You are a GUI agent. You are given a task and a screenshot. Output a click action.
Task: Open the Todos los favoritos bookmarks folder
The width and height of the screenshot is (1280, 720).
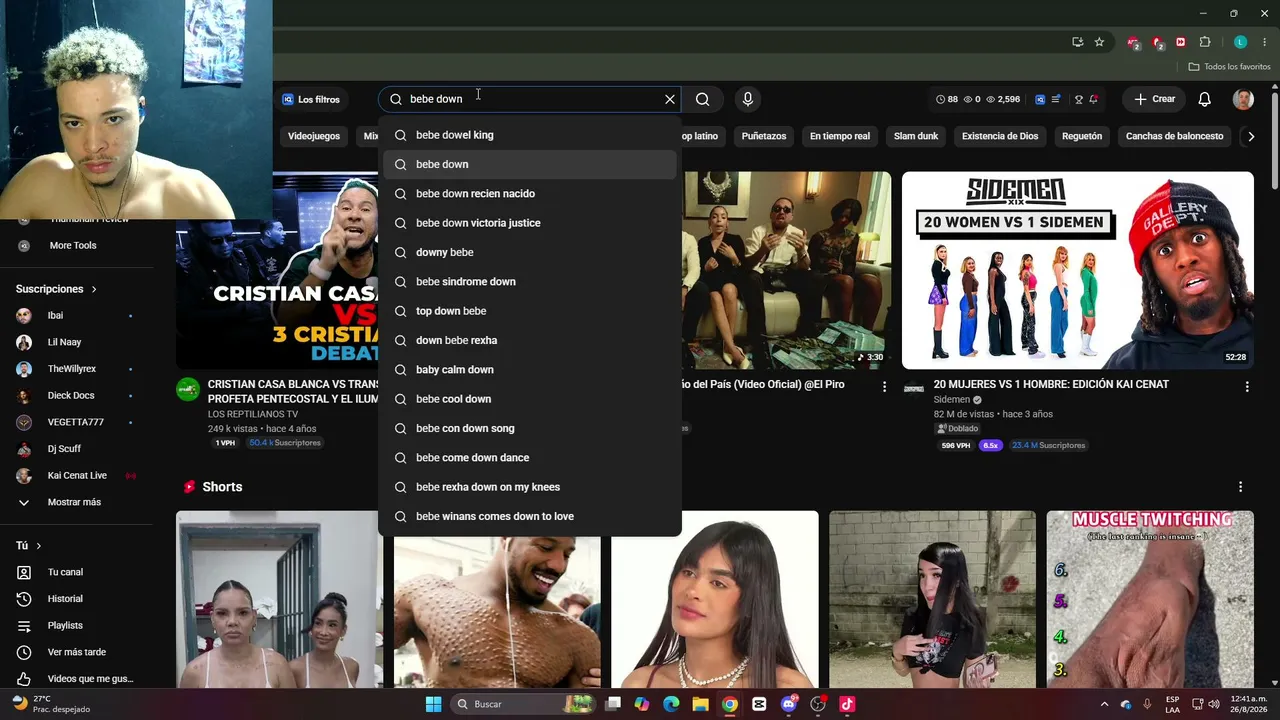coord(1229,67)
